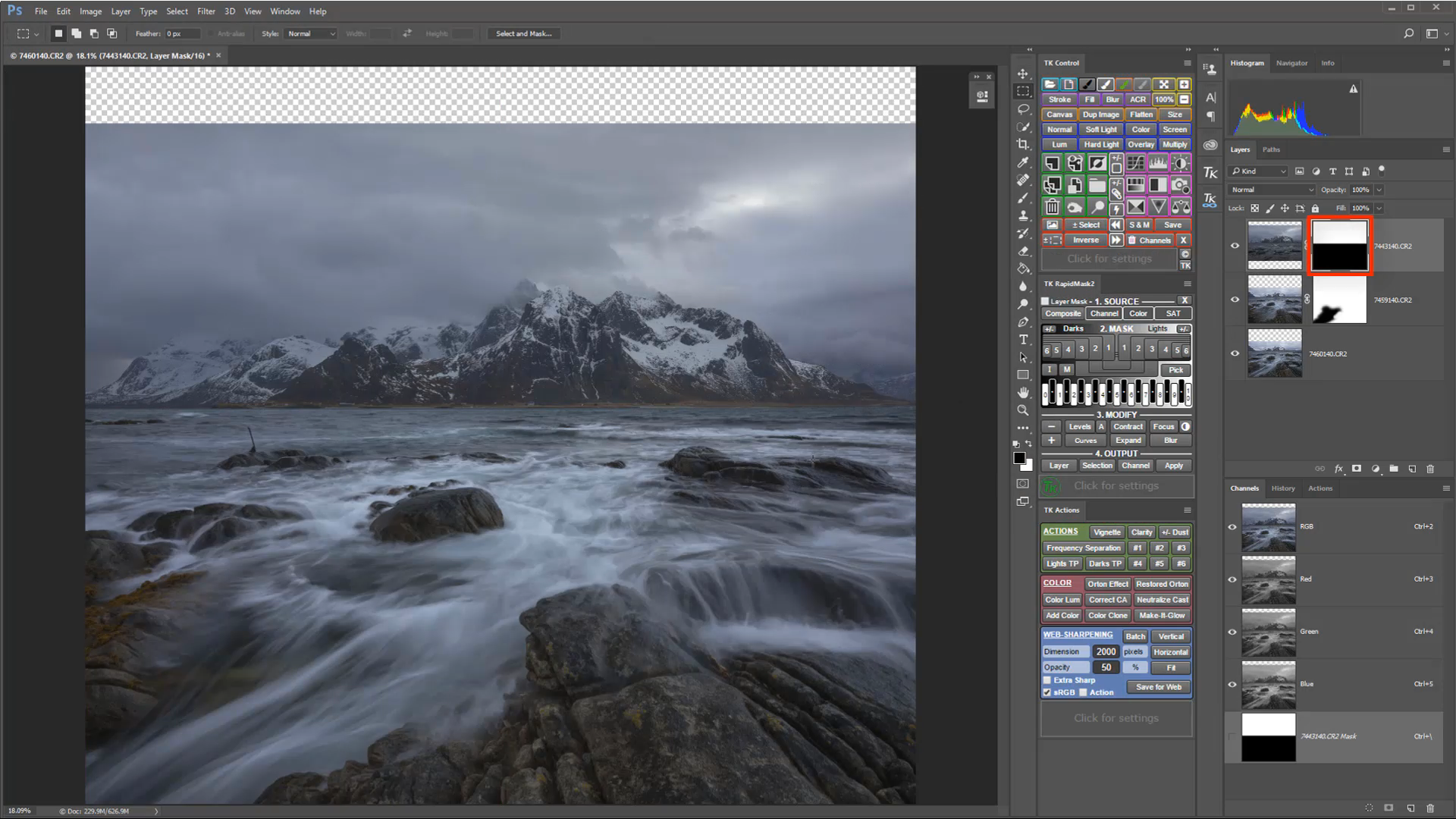1456x819 pixels.
Task: Click the trash icon in TK Control
Action: pyautogui.click(x=1052, y=206)
